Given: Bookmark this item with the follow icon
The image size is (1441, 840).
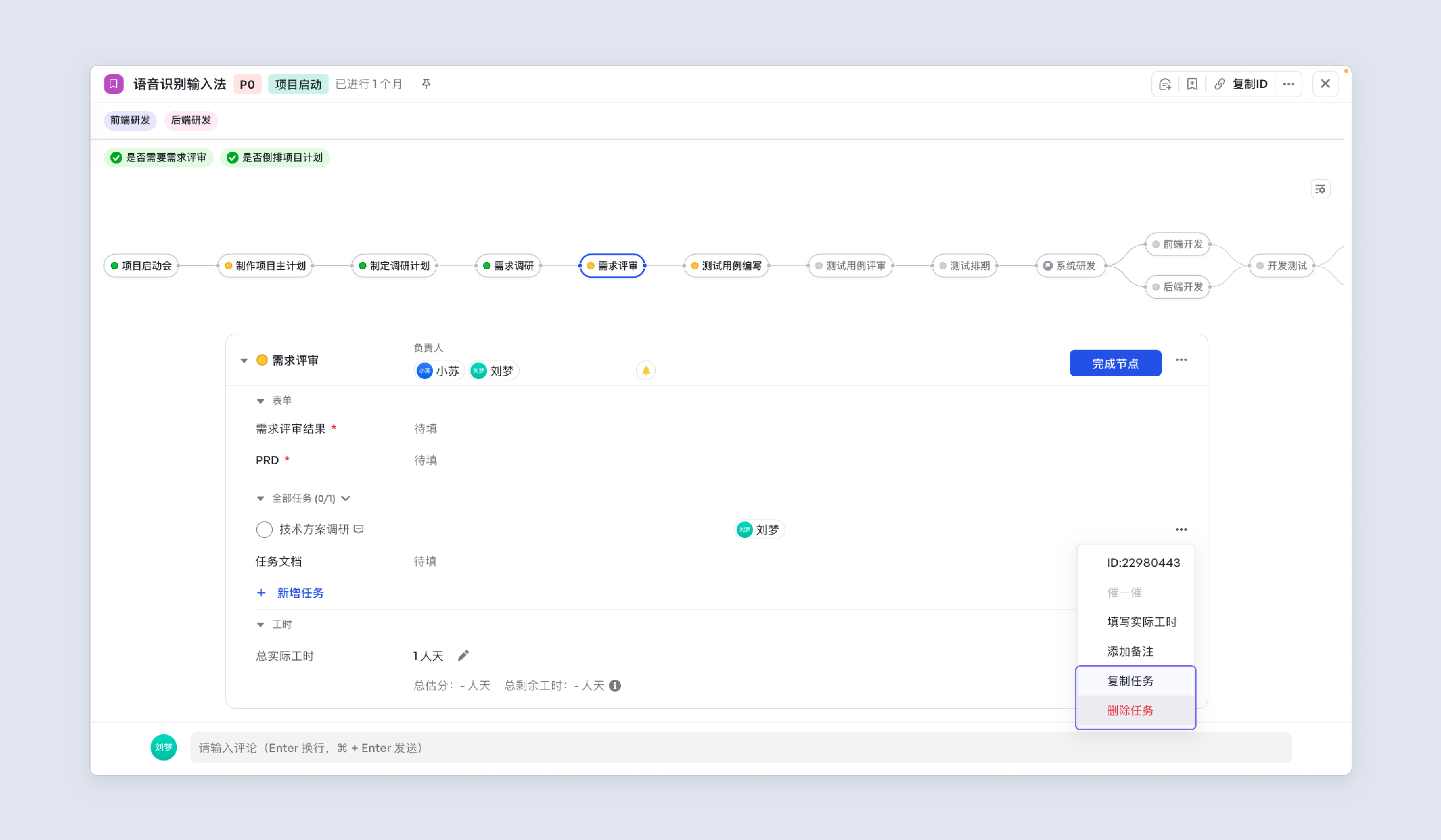Looking at the screenshot, I should click(1192, 84).
